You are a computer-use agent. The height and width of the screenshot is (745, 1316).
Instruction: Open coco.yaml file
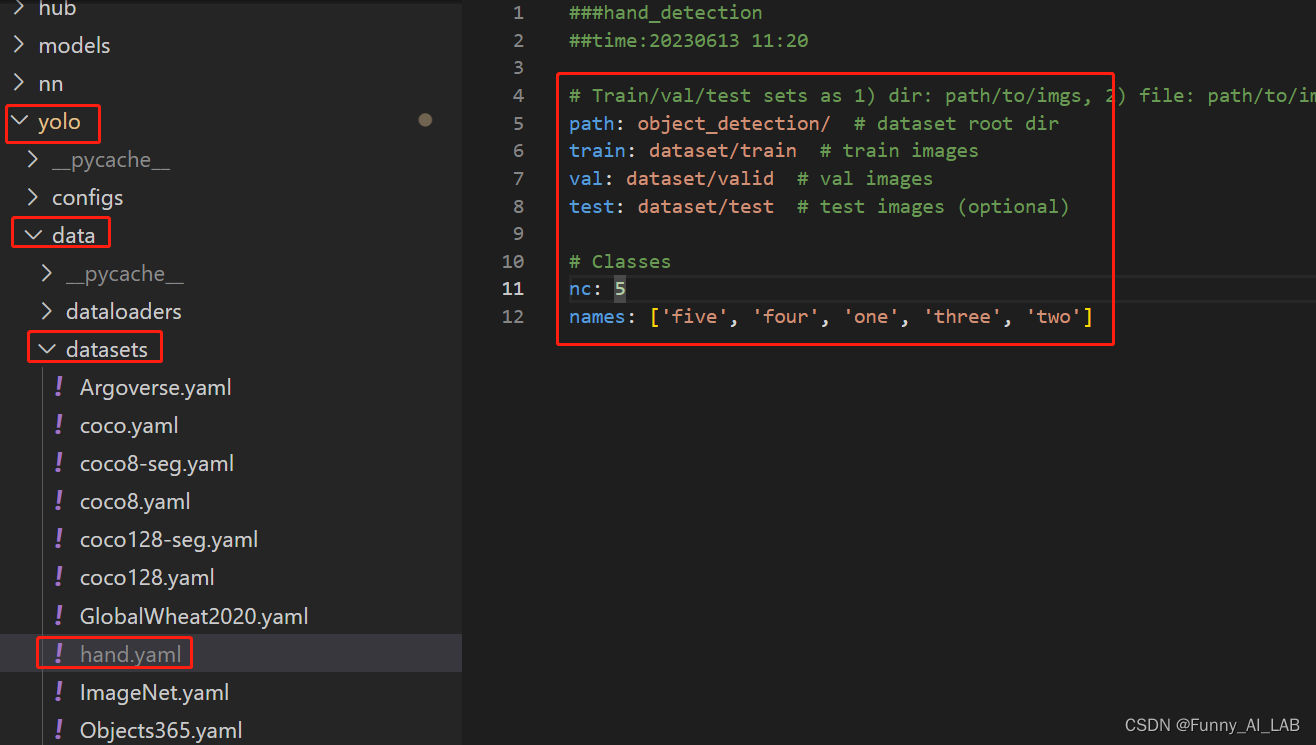(129, 426)
